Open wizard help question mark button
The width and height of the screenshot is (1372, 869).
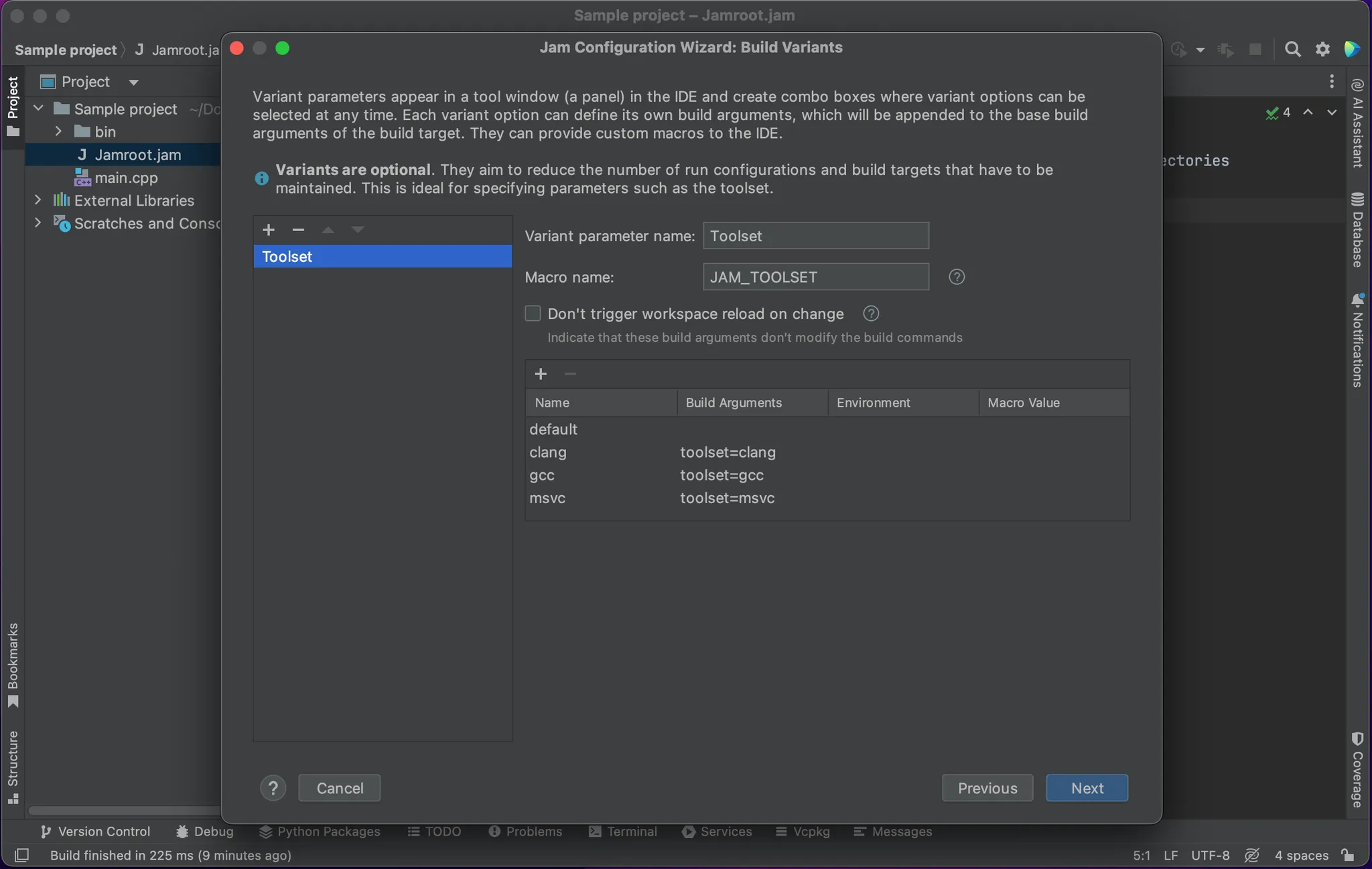point(273,788)
